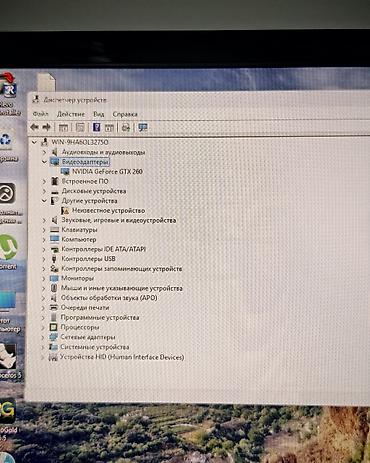
Task: Select Встроенное ПО label
Action: tap(85, 181)
